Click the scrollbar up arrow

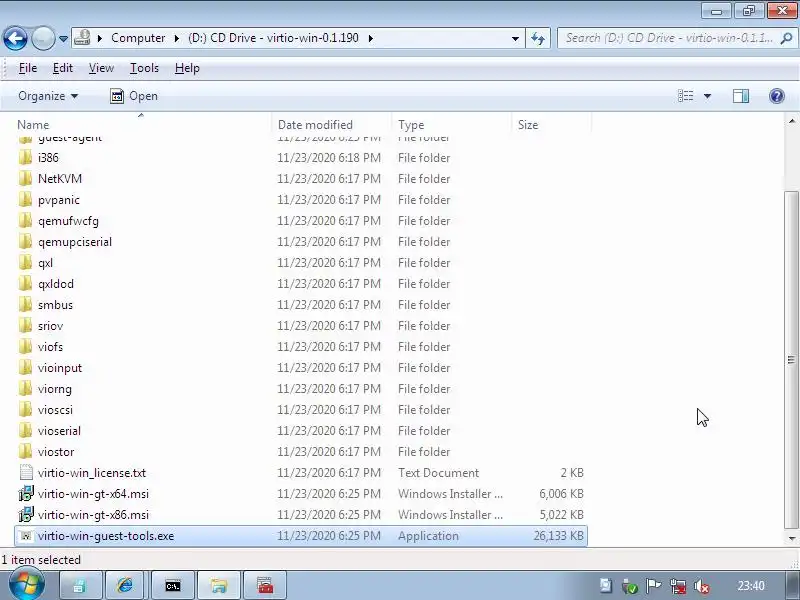pos(791,121)
